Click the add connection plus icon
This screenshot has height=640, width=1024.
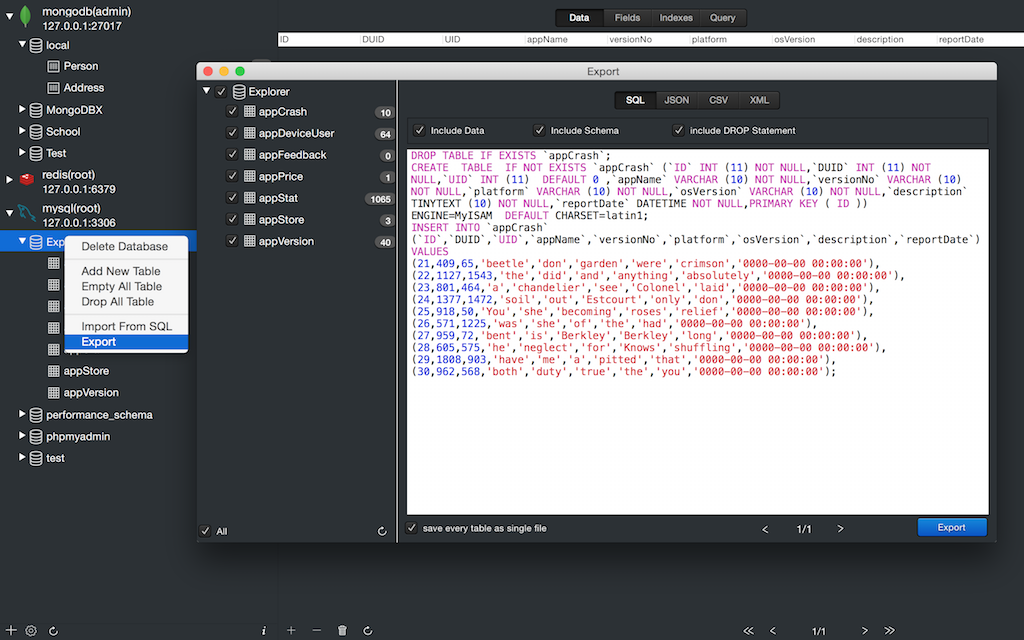(x=11, y=631)
